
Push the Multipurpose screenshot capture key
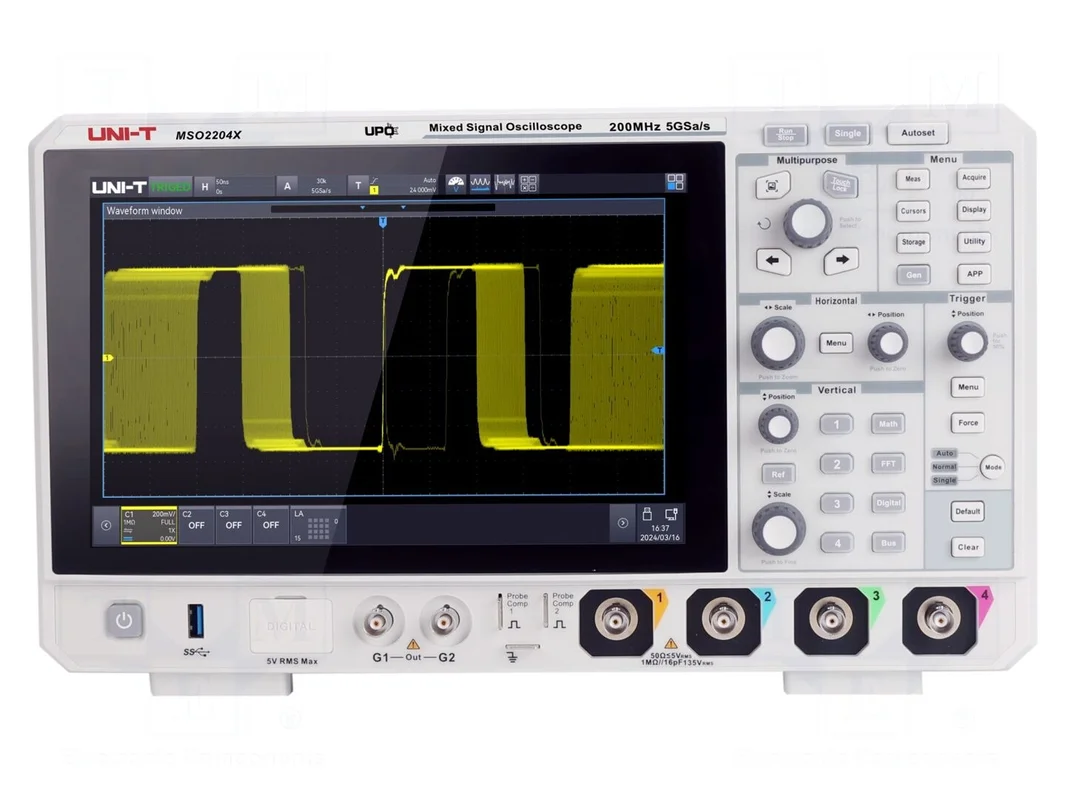pos(772,186)
